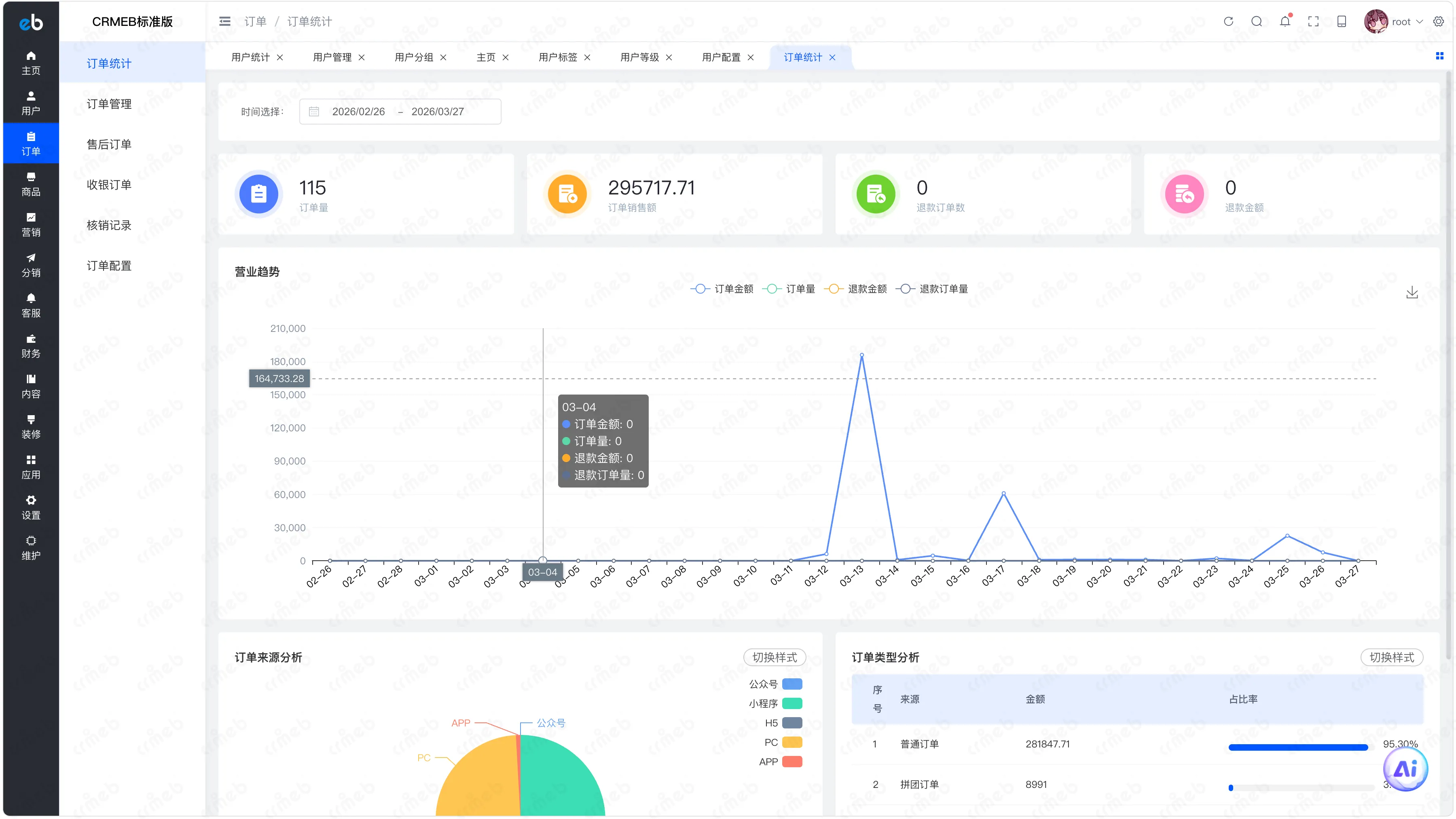Open the tab grid options icon

1439,56
